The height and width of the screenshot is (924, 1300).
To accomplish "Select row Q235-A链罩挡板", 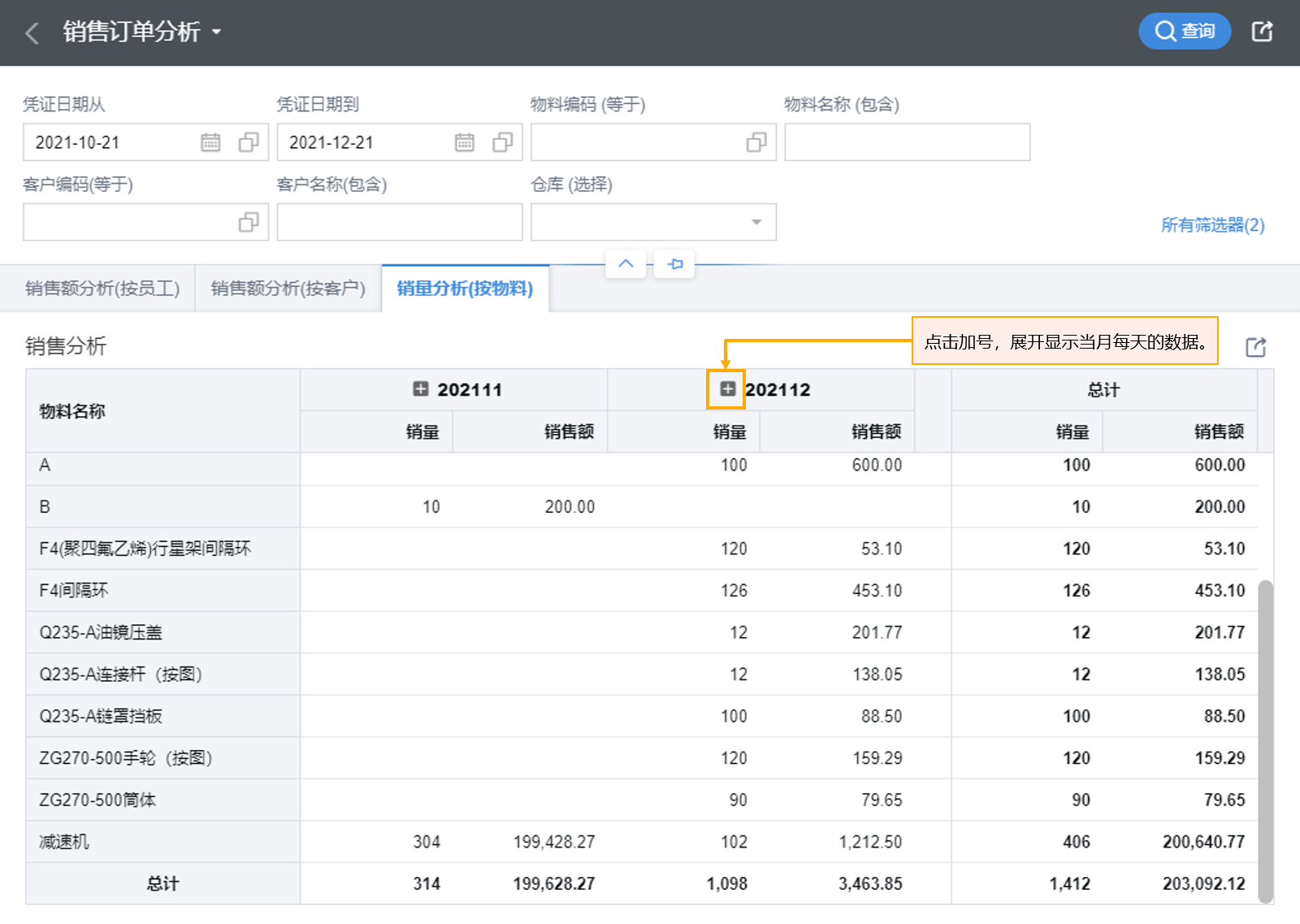I will point(642,716).
